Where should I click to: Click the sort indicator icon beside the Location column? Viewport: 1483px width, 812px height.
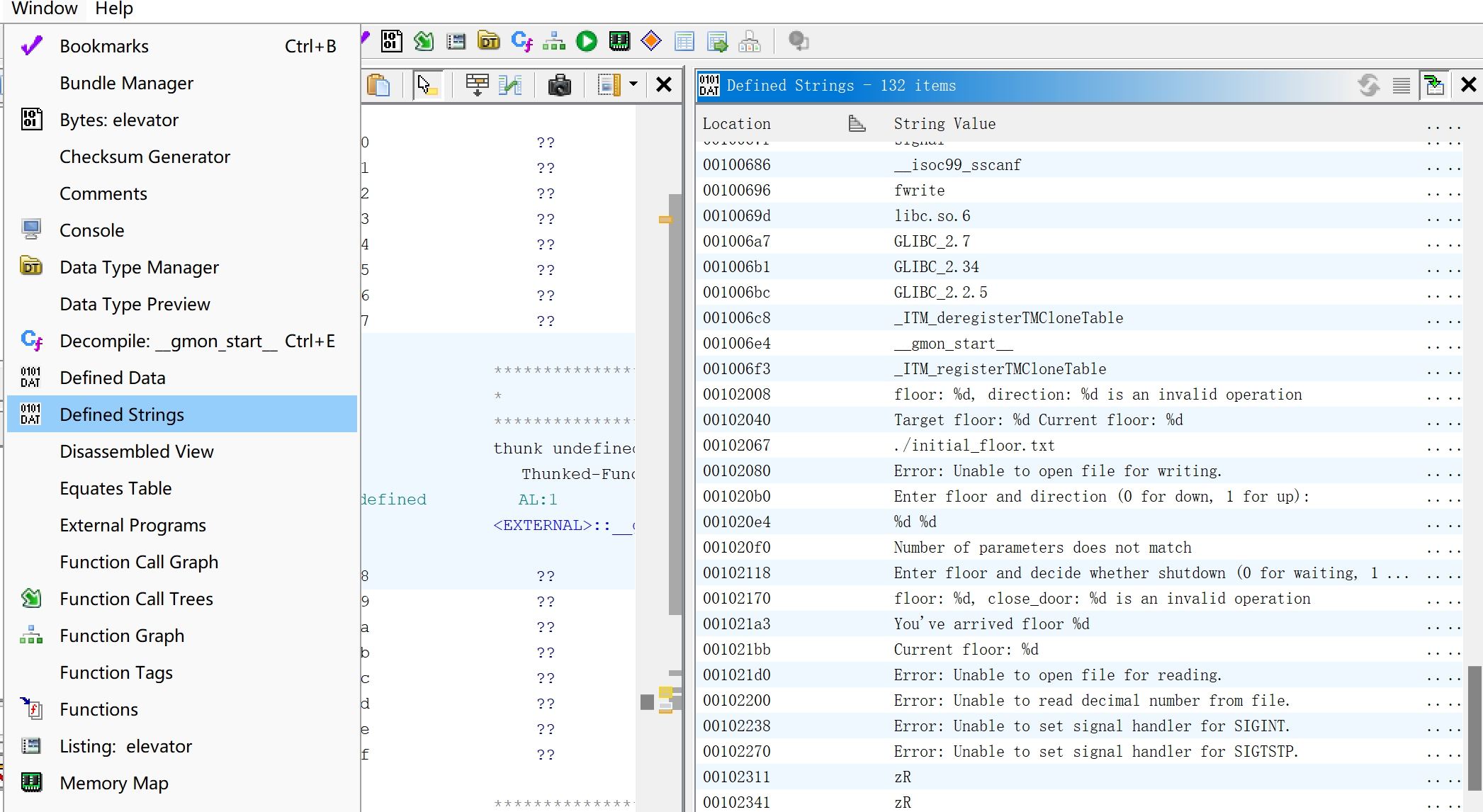pyautogui.click(x=857, y=124)
